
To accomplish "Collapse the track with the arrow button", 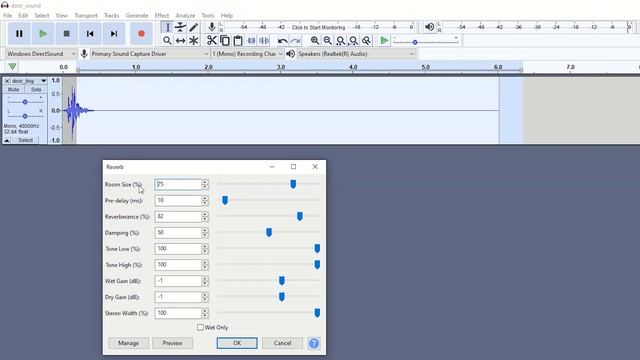I will [x=7, y=140].
